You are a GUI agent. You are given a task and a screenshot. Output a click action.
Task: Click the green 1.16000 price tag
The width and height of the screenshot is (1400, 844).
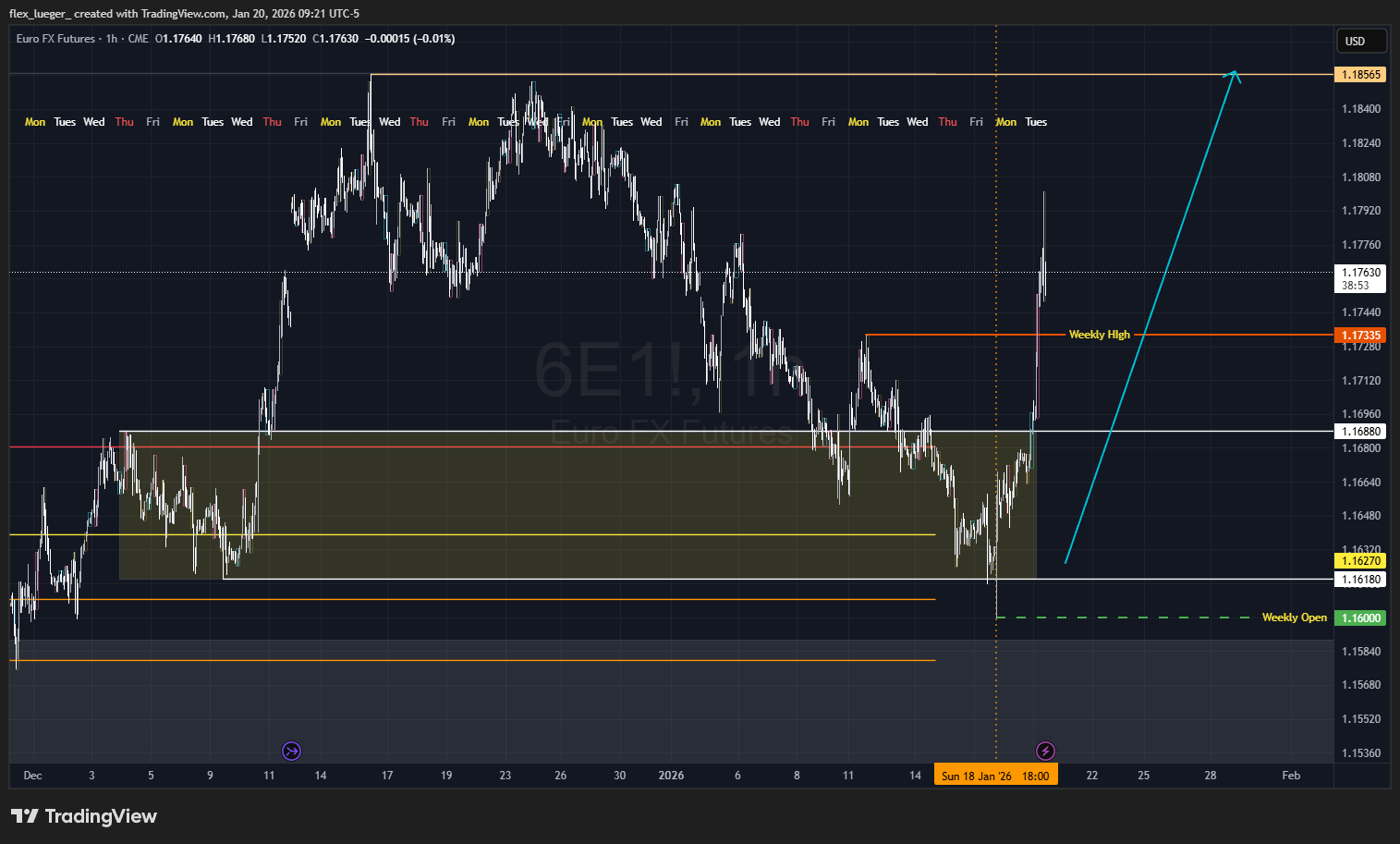pyautogui.click(x=1360, y=618)
